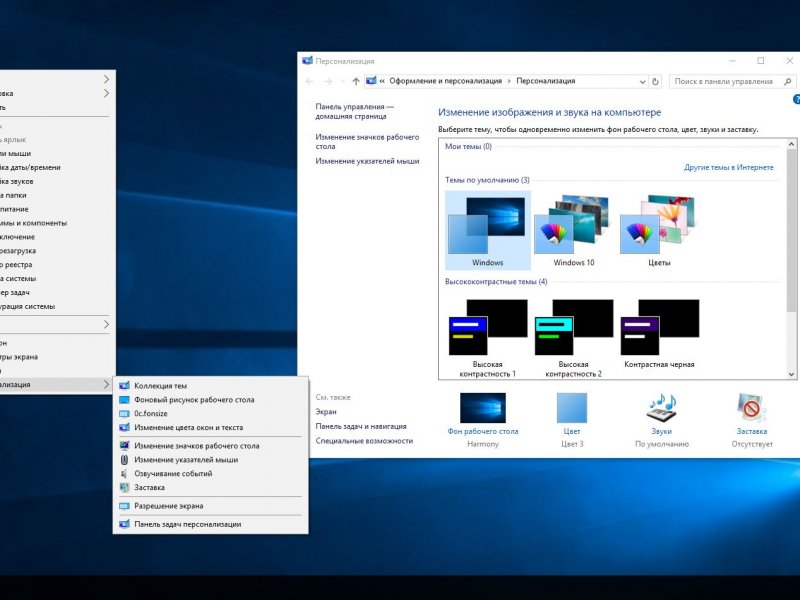The height and width of the screenshot is (600, 800).
Task: Click the theme list scroll down arrow
Action: coord(791,374)
